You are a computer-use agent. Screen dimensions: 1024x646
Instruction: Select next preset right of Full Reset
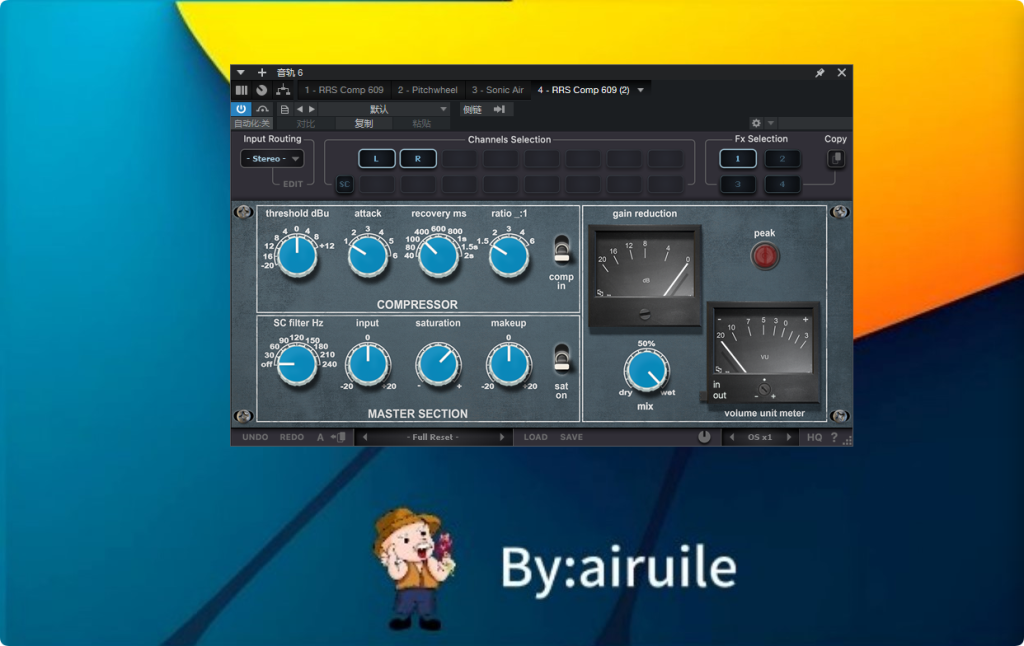502,437
